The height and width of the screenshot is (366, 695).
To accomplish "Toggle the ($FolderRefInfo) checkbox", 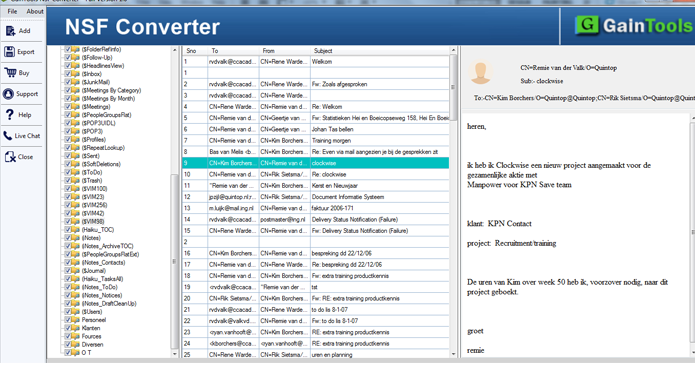I will point(68,49).
